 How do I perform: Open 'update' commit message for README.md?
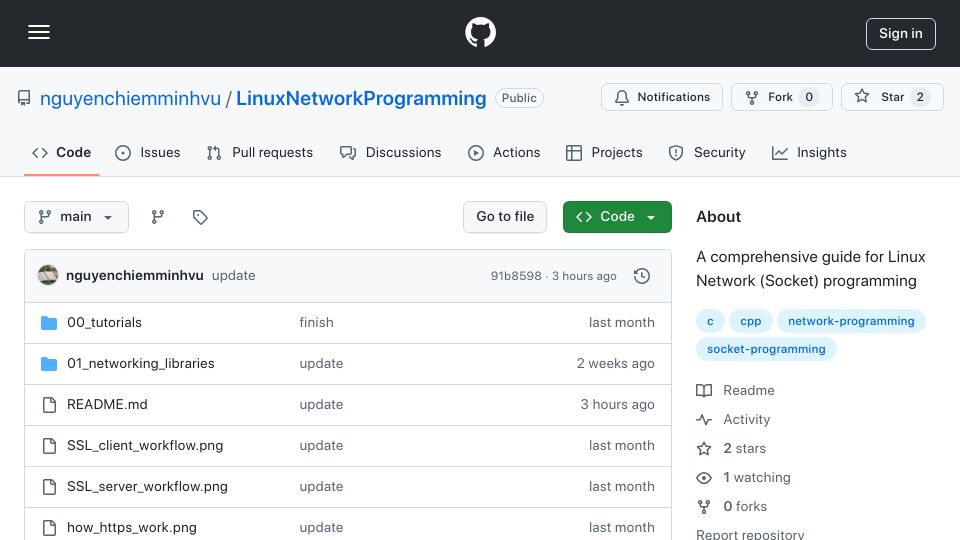tap(321, 405)
